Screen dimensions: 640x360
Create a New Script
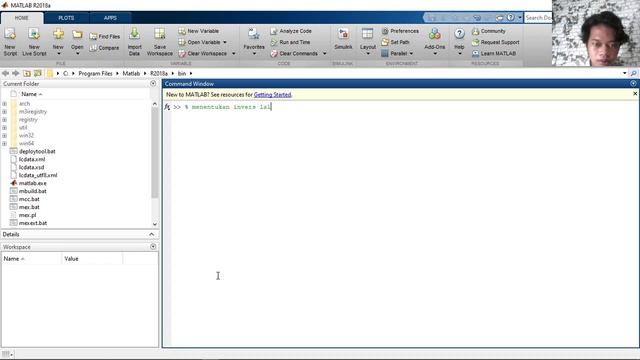(10, 42)
